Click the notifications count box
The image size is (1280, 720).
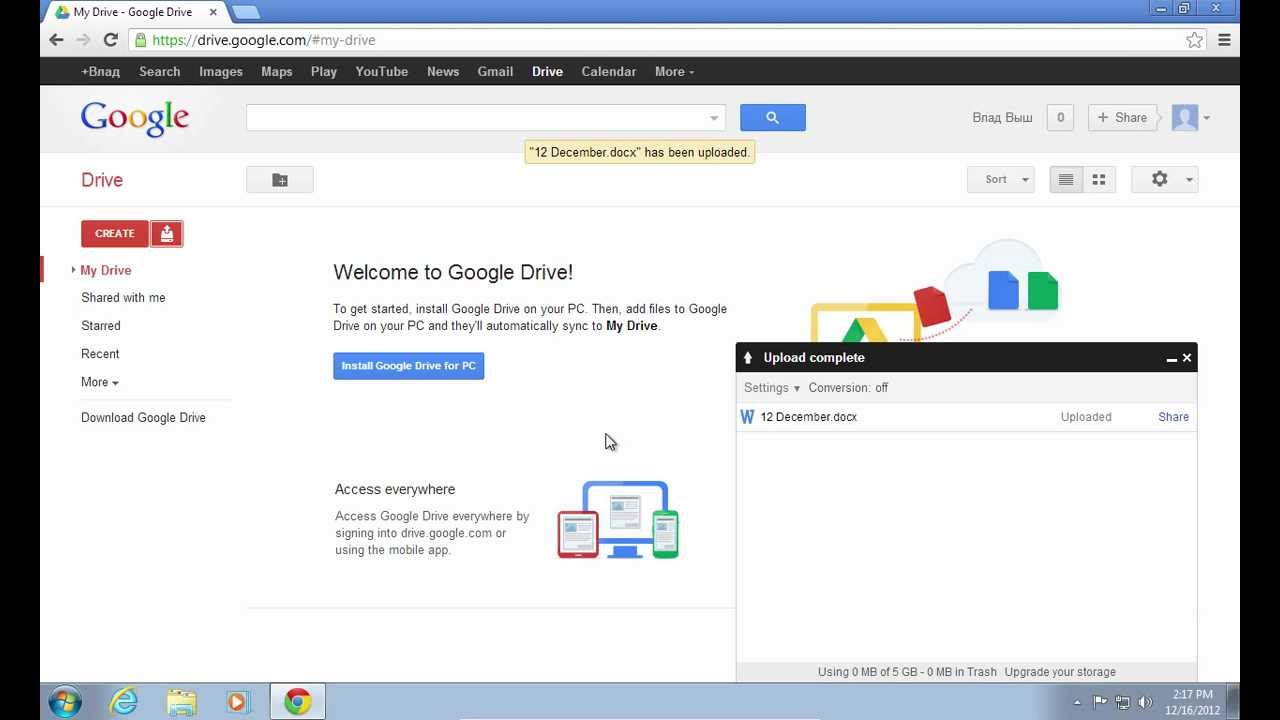click(1060, 118)
